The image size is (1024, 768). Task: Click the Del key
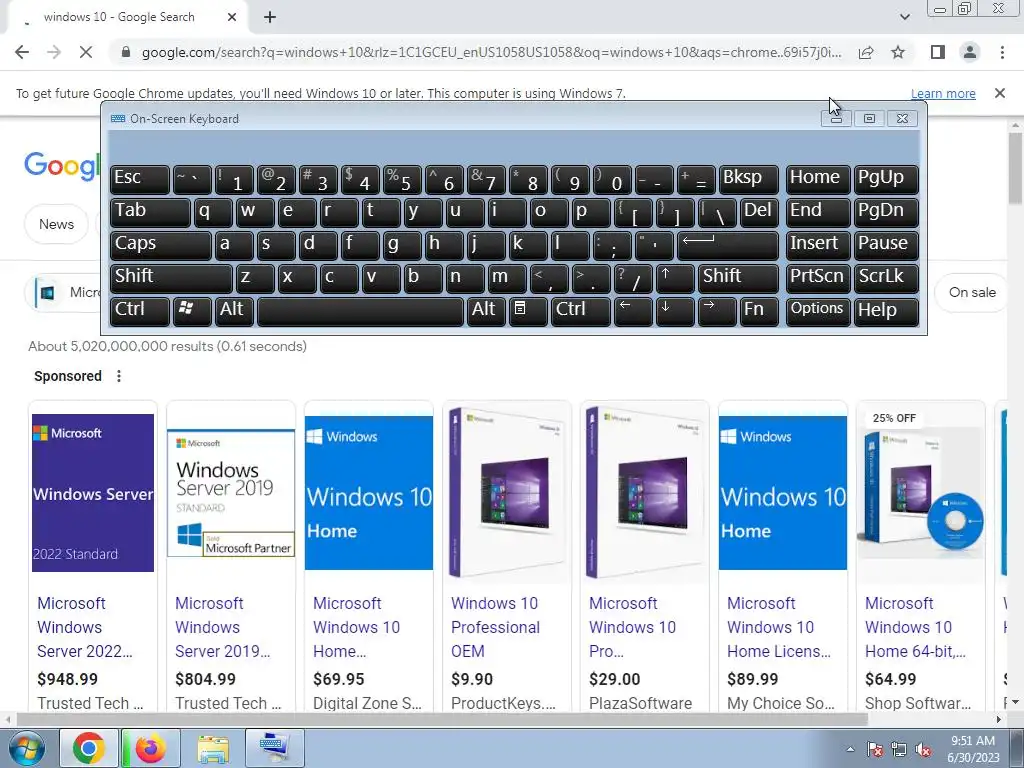tap(759, 213)
